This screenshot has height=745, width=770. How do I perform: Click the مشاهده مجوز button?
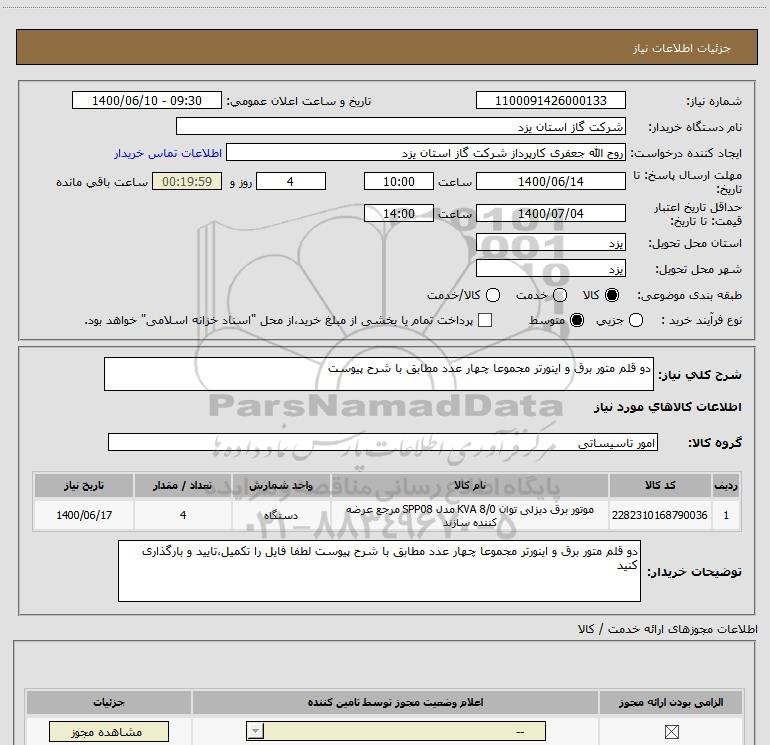click(x=109, y=732)
